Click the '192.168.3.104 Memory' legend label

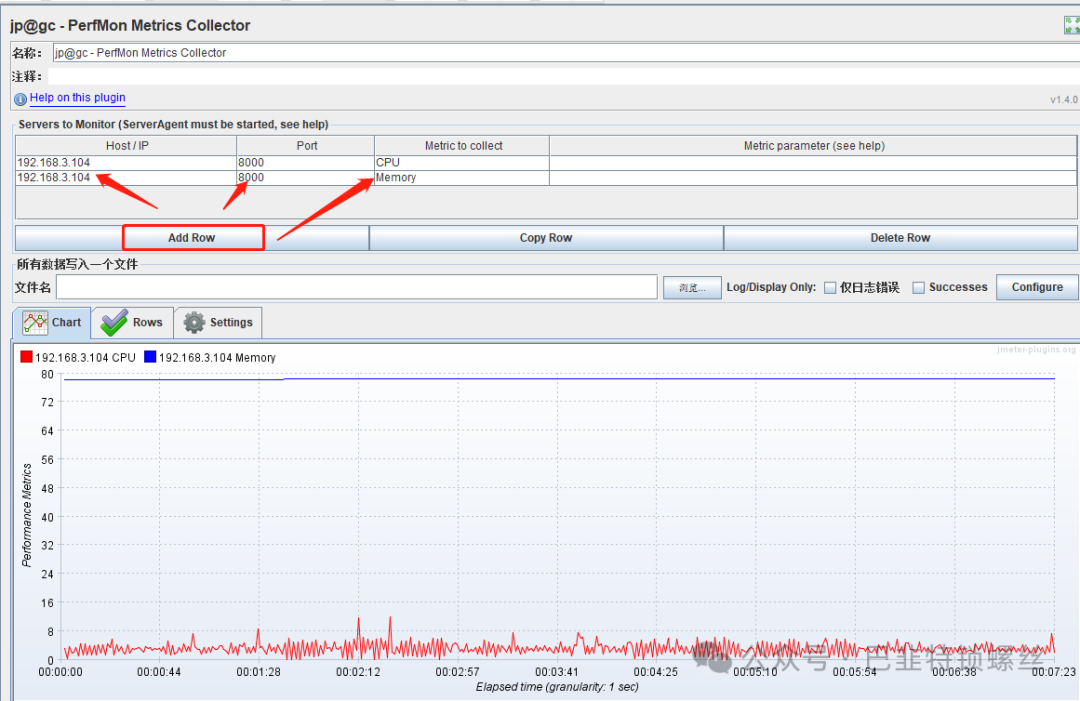(217, 357)
